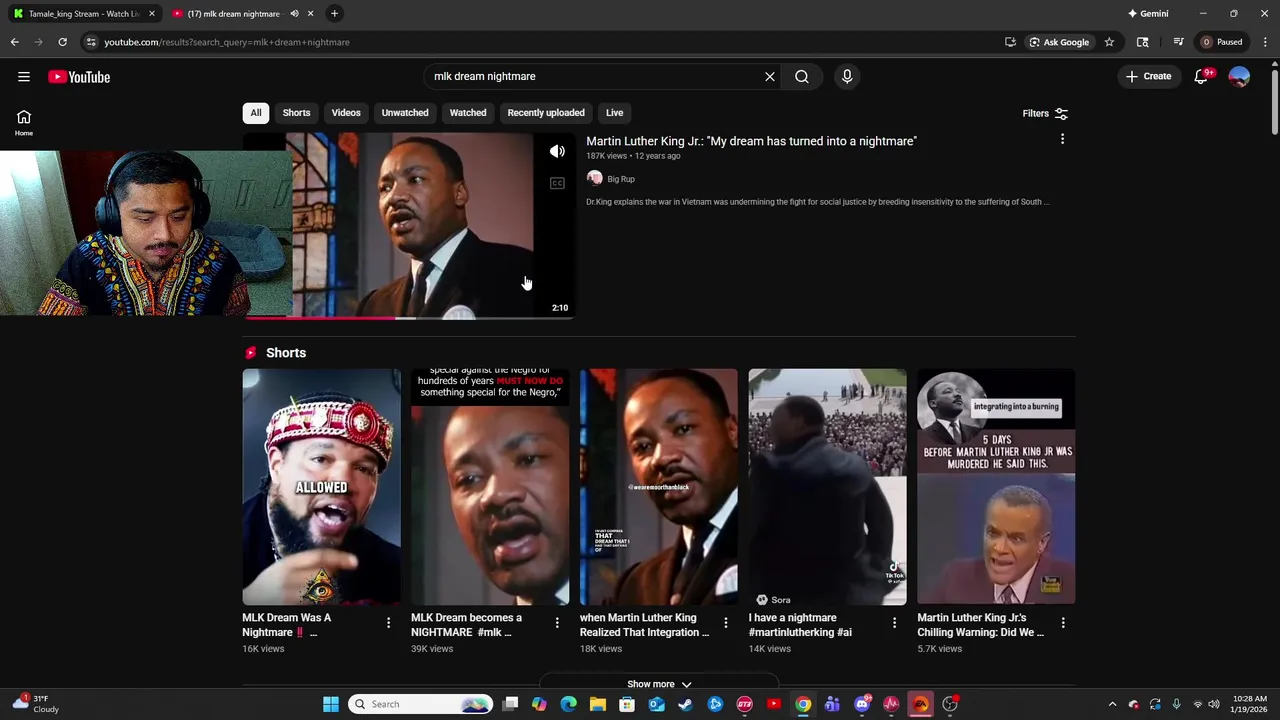Viewport: 1280px width, 720px height.
Task: Open Steam from the taskbar
Action: (x=686, y=704)
